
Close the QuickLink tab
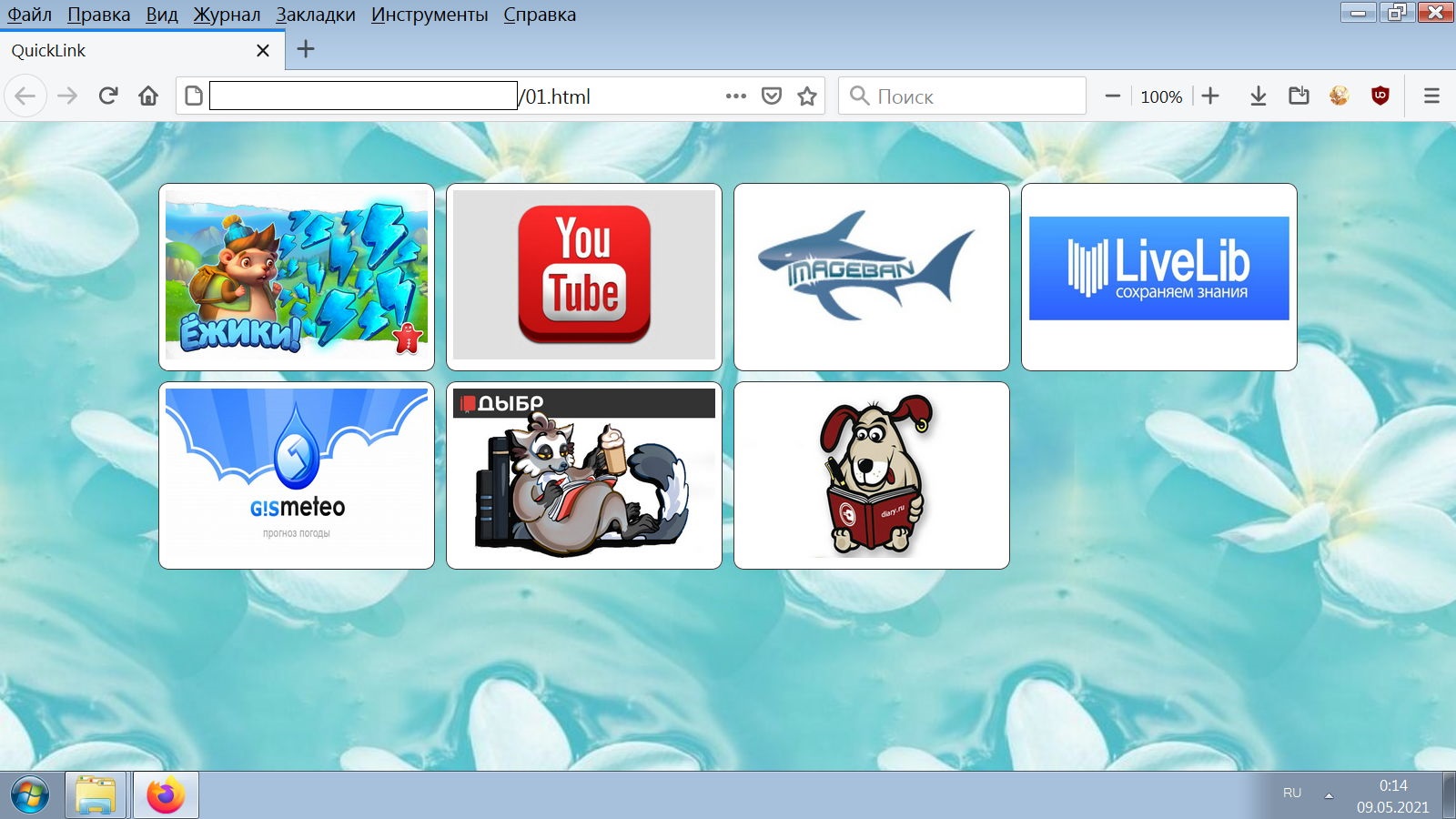click(x=263, y=50)
